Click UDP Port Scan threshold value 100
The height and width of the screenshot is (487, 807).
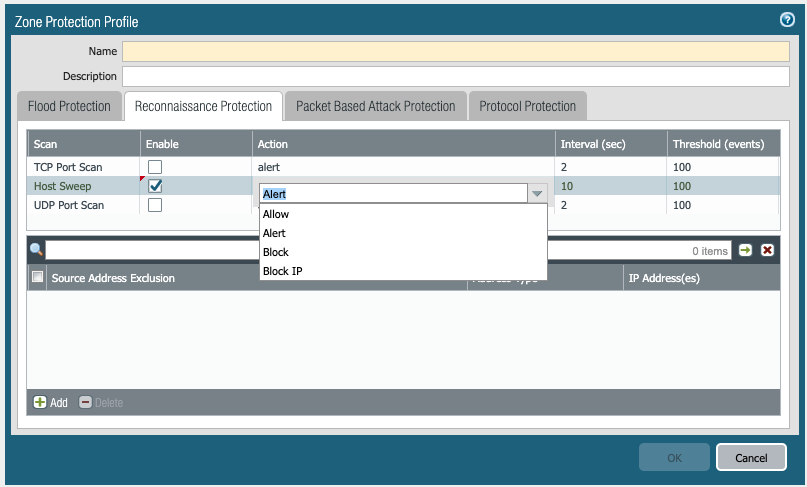[x=682, y=205]
